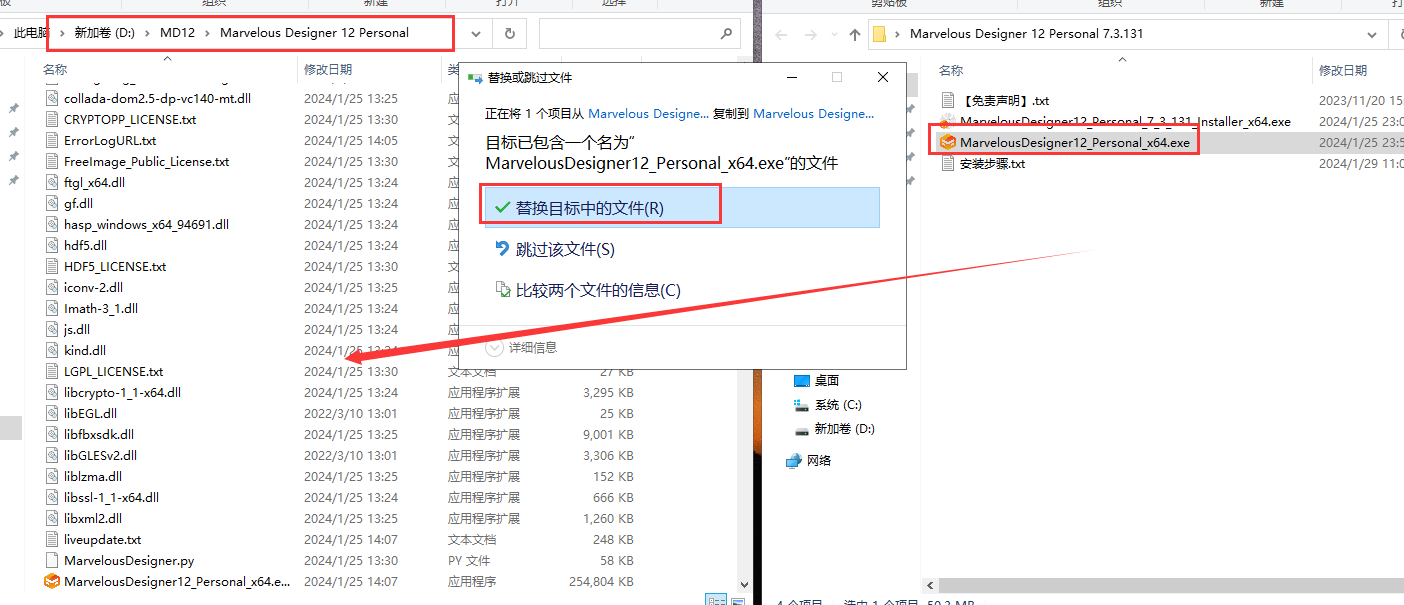This screenshot has height=605, width=1404.
Task: Select the 7_3_131 Installer_x64.exe file
Action: [1125, 121]
